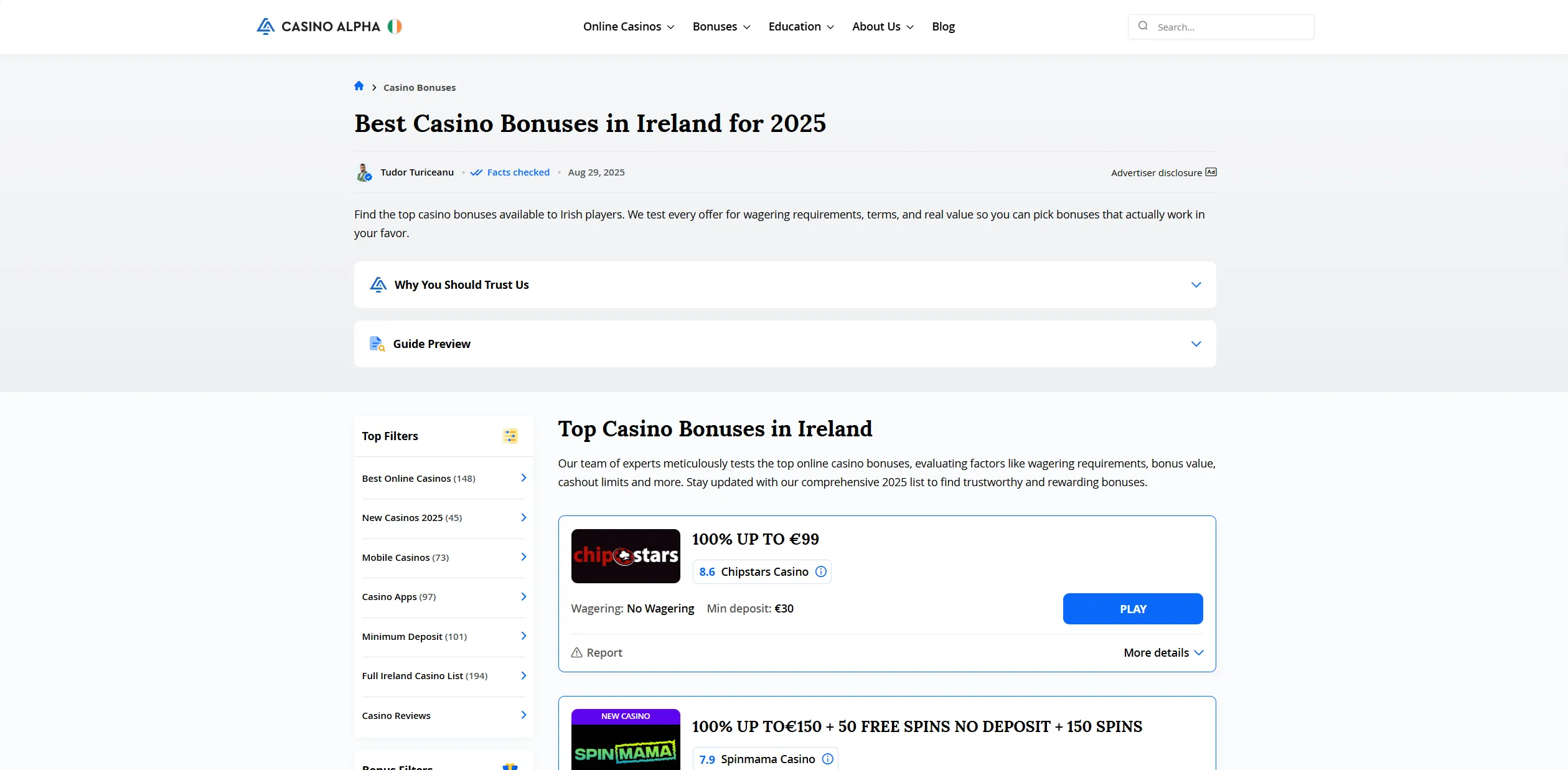
Task: Select Minimum Deposit (101) filter
Action: (x=444, y=636)
